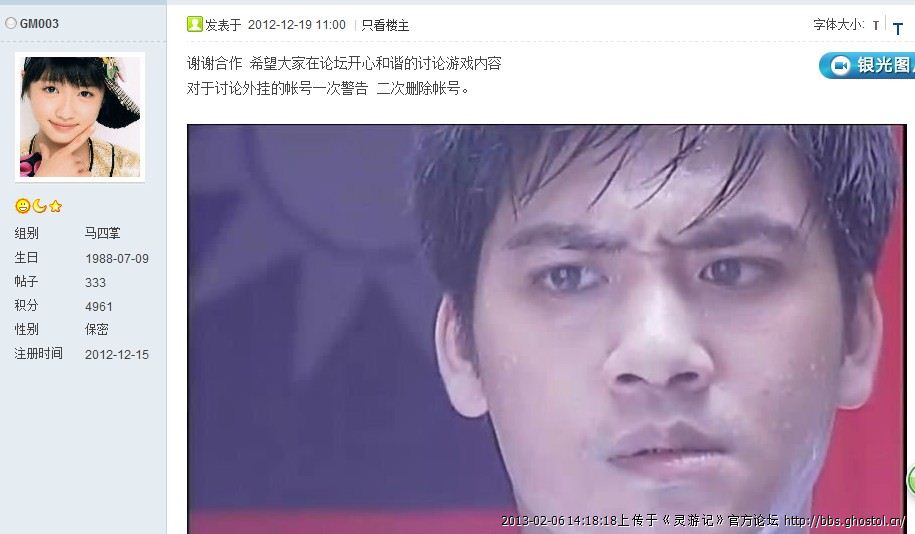Click the crescent moon rank icon

click(x=39, y=205)
